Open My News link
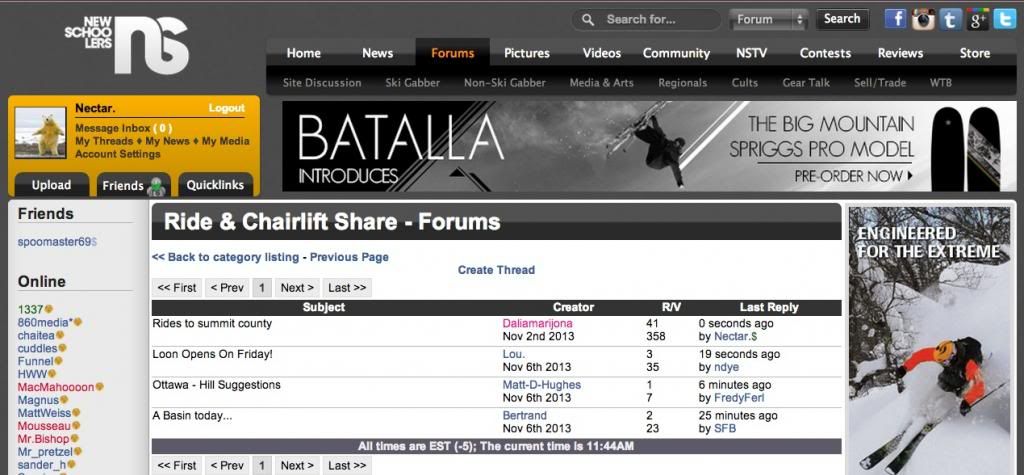Screen dimensions: 1024x475 (x=167, y=141)
